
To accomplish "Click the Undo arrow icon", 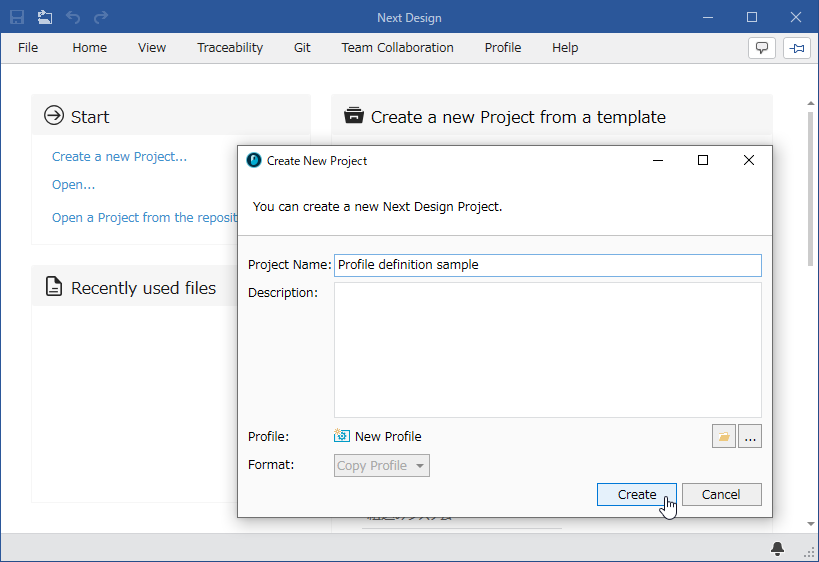I will tap(73, 17).
